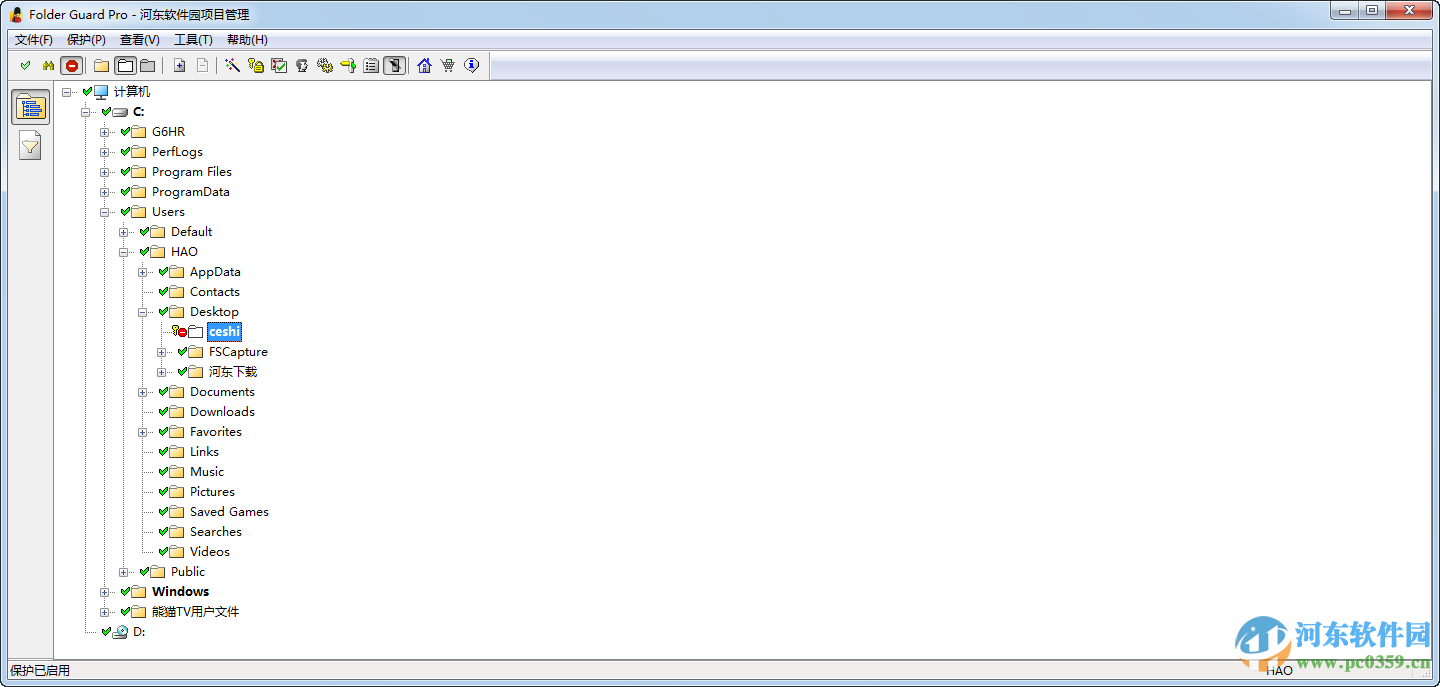Click the yellow folder toolbar icon
Viewport: 1440px width, 687px height.
tap(102, 66)
